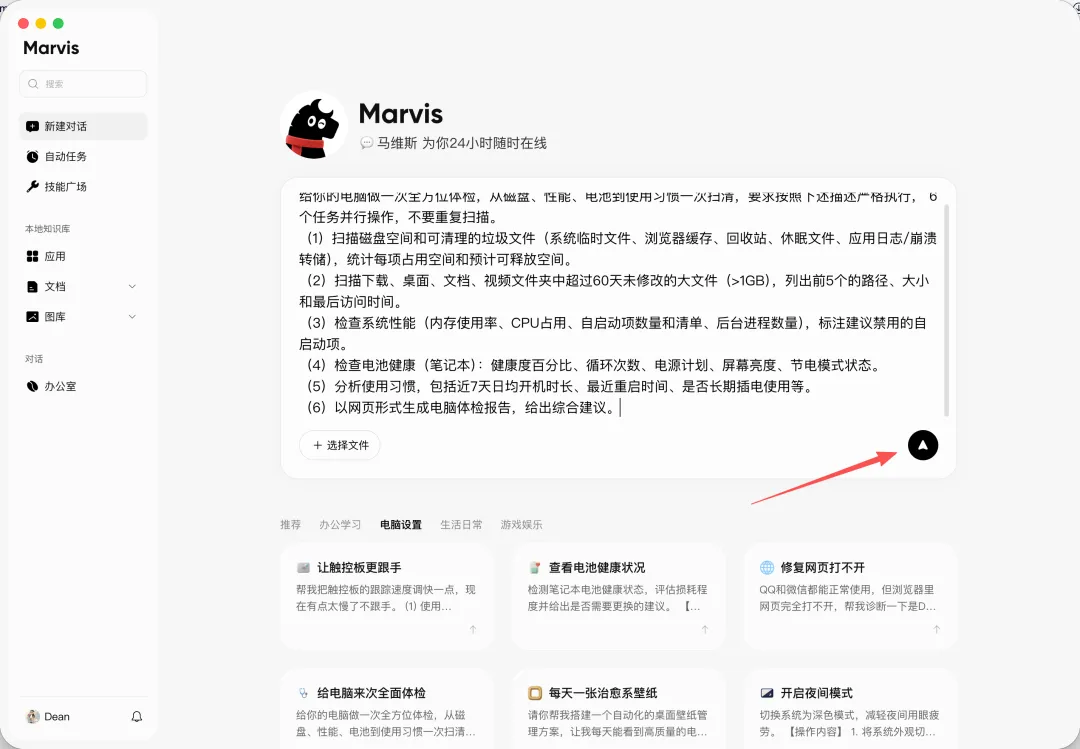Click the 马维斯 为你24小时随时在线 tagline
This screenshot has height=749, width=1080.
point(461,143)
